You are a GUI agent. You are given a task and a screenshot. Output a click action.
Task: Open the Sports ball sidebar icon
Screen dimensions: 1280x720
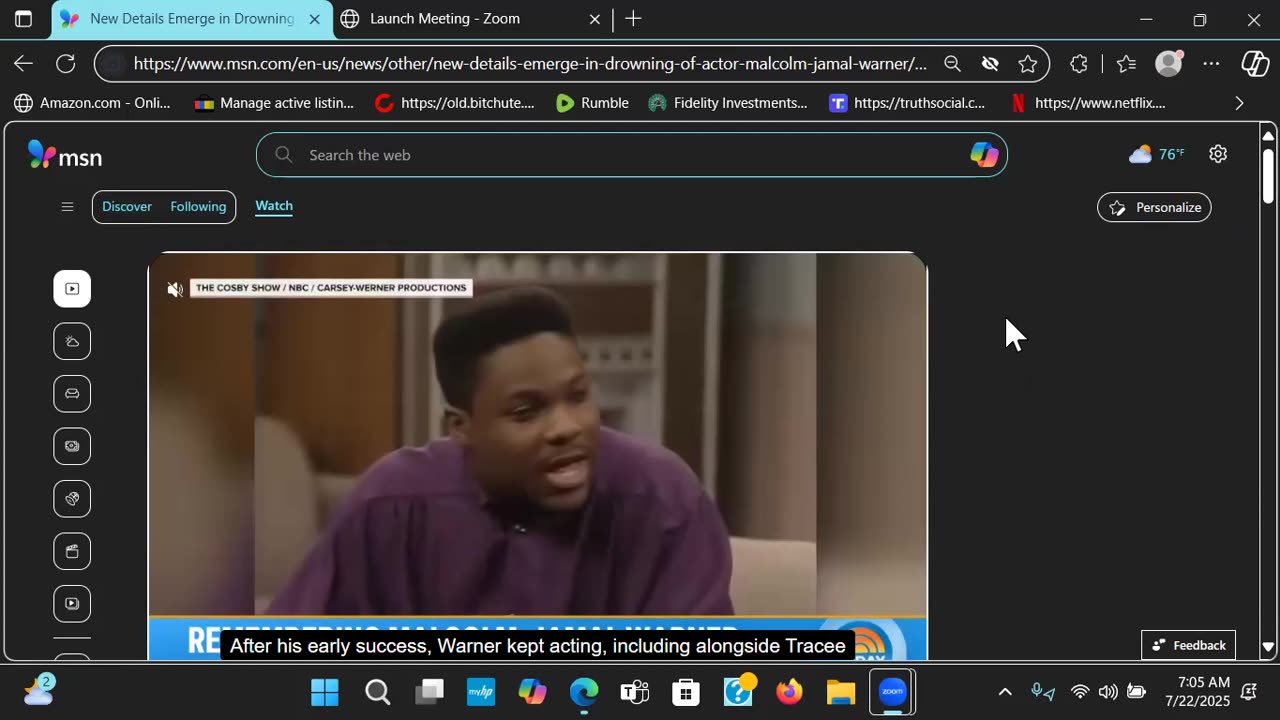click(72, 499)
